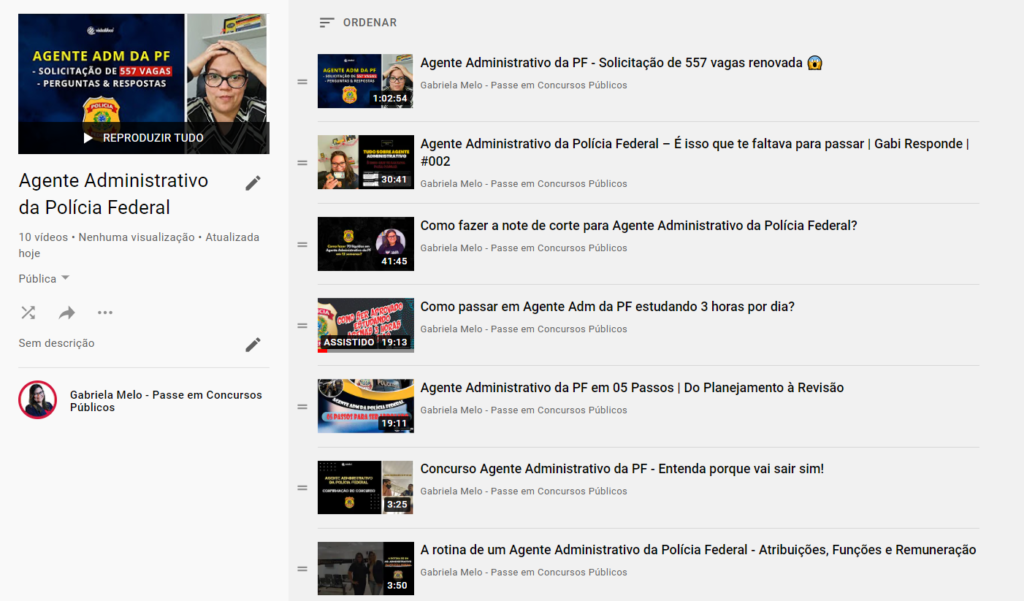Click Gabriela Melo channel avatar
1024x601 pixels.
pyautogui.click(x=38, y=400)
